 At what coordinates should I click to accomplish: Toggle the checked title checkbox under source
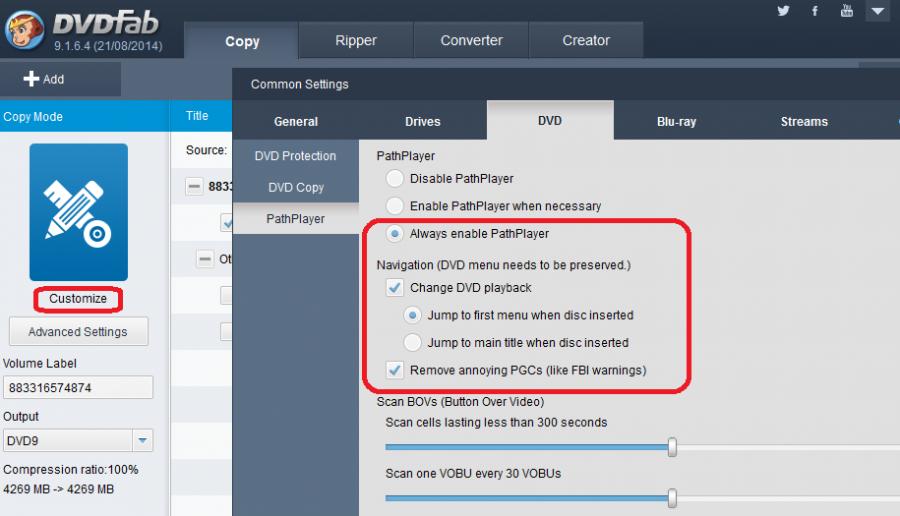[227, 223]
